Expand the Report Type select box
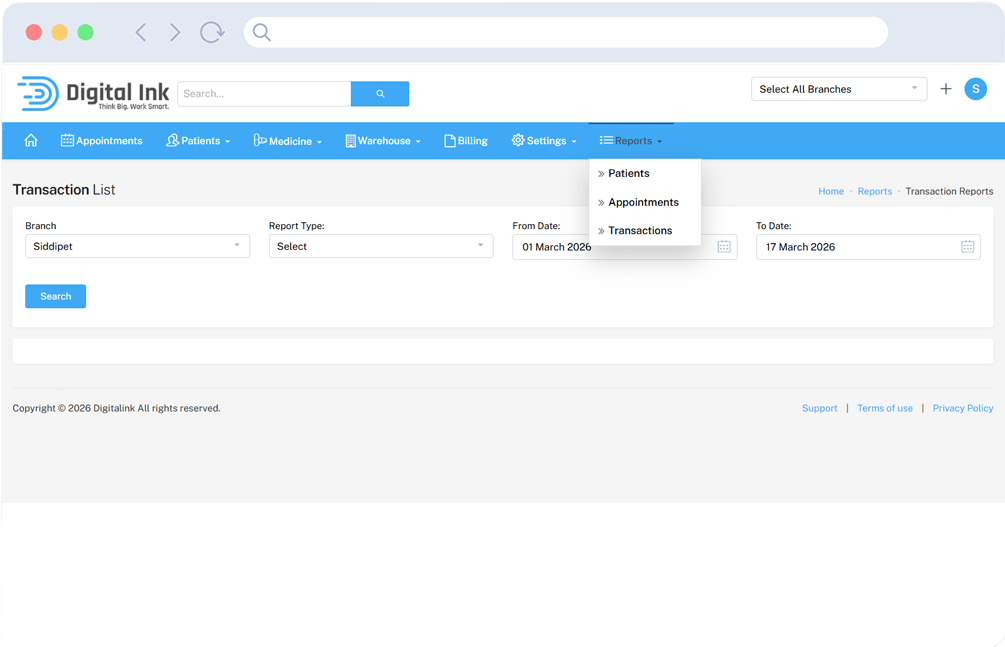This screenshot has width=1005, height=647. [380, 246]
